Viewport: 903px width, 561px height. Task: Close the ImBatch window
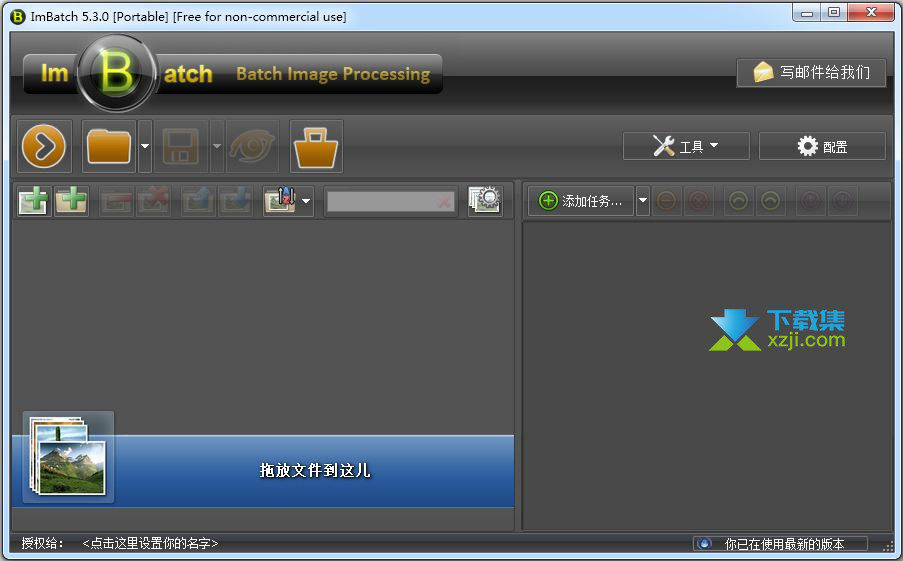(x=871, y=13)
